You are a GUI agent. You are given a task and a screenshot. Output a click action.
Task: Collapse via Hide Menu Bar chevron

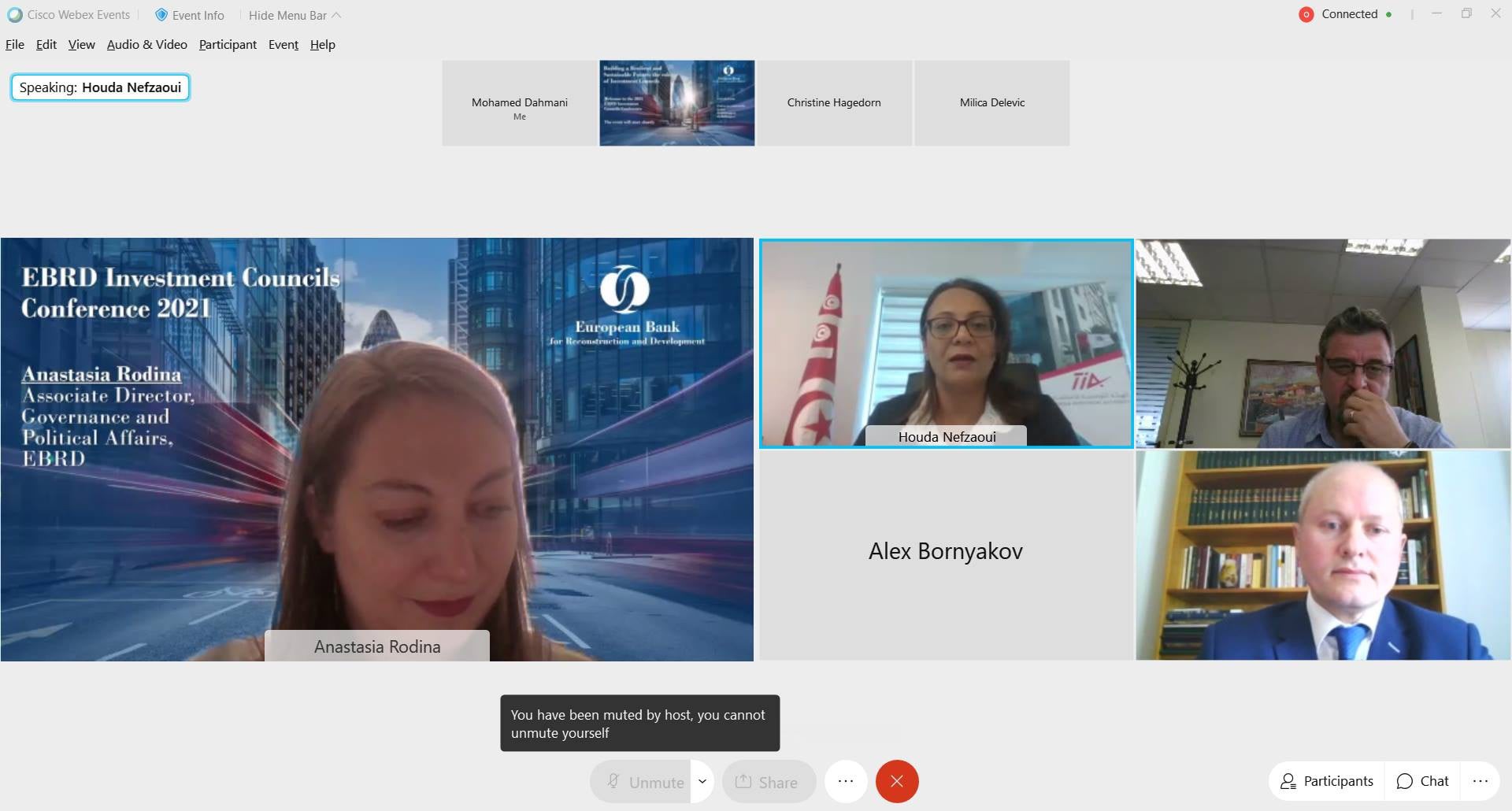tap(336, 15)
